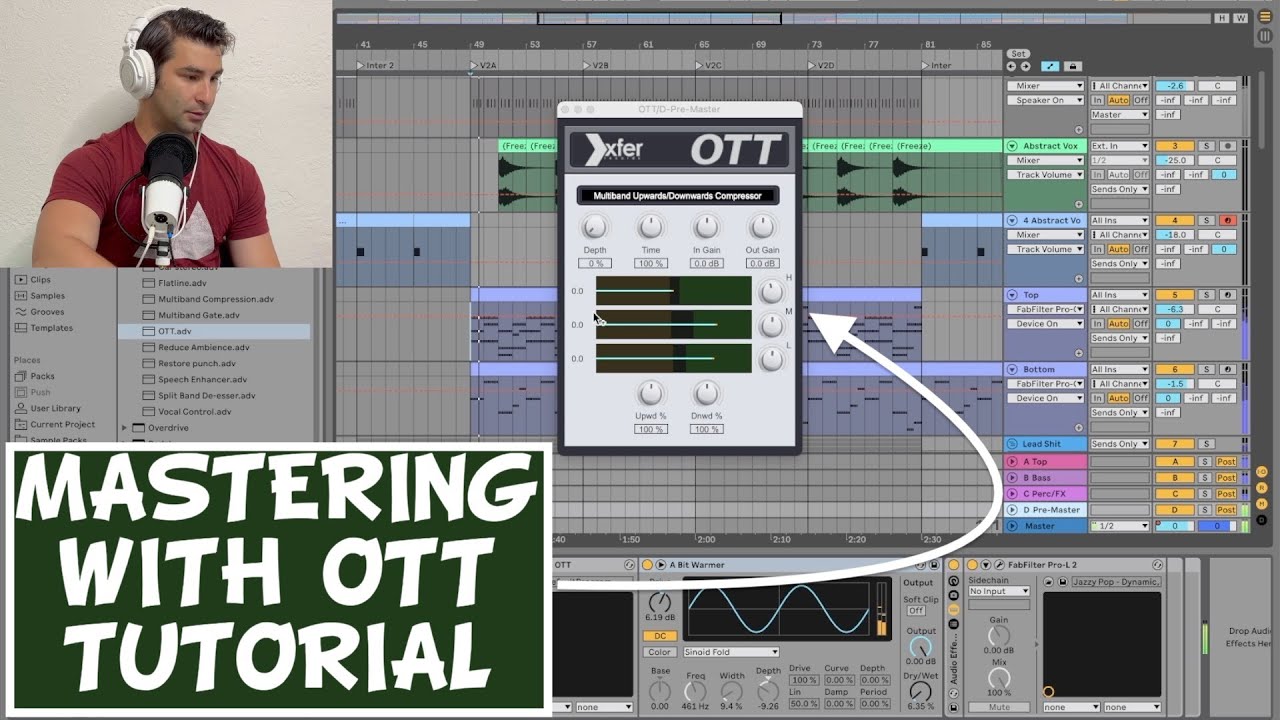Viewport: 1280px width, 720px height.
Task: Click the H height optimize button
Action: 1222,18
